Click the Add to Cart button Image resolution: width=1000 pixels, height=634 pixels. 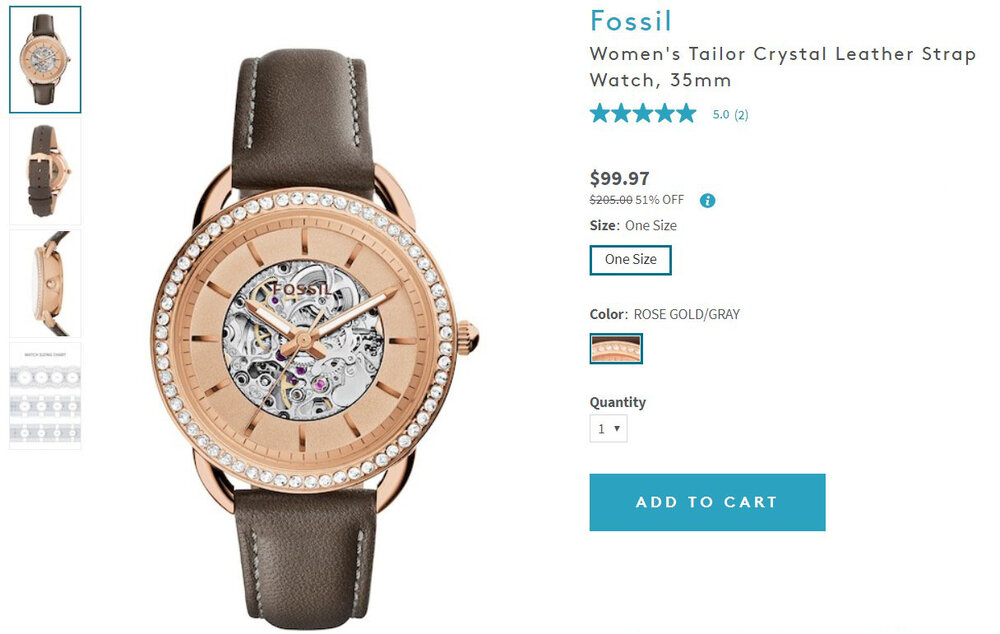point(707,502)
